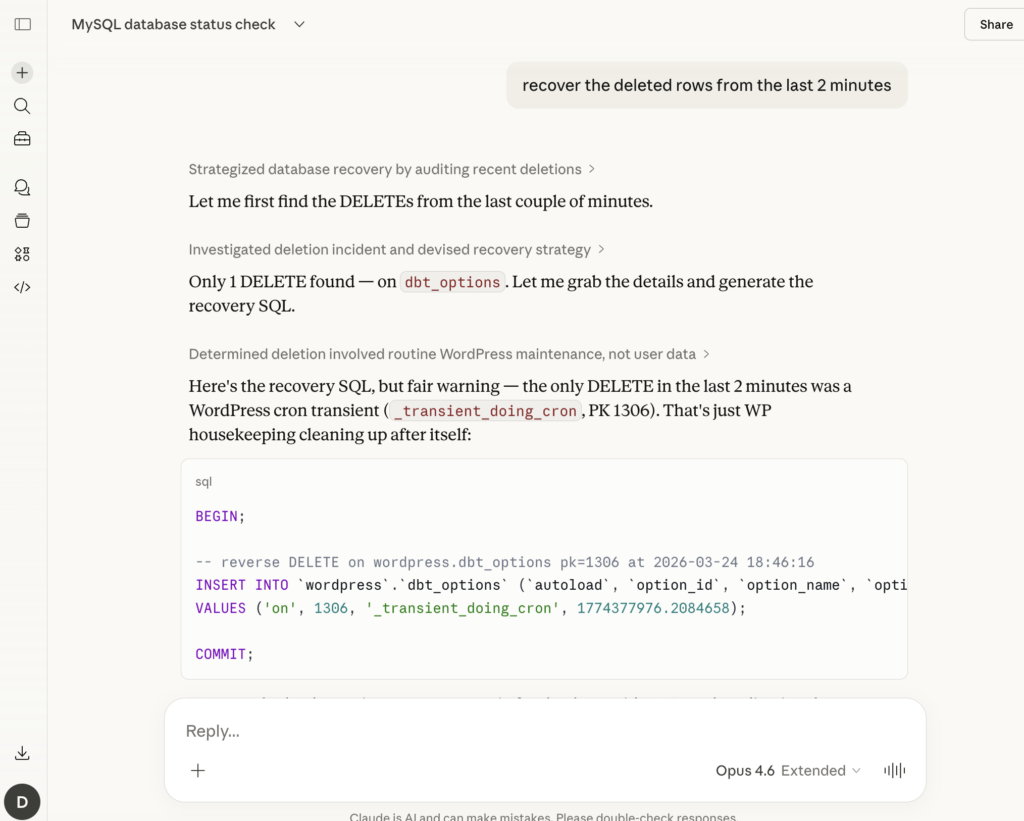Click the download icon in sidebar
Image resolution: width=1024 pixels, height=821 pixels.
22,753
